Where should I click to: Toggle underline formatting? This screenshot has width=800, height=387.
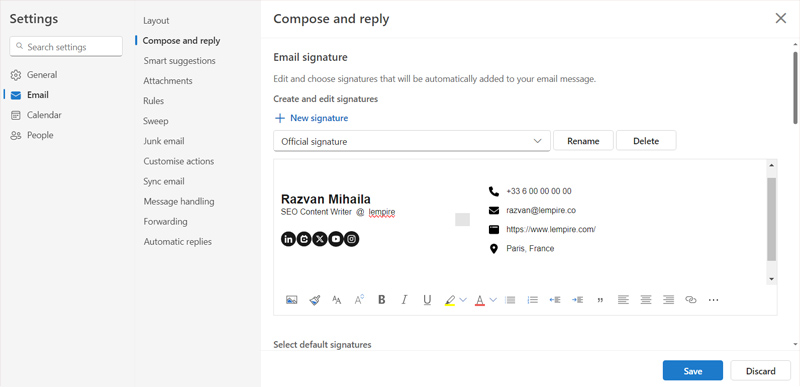pyautogui.click(x=428, y=300)
